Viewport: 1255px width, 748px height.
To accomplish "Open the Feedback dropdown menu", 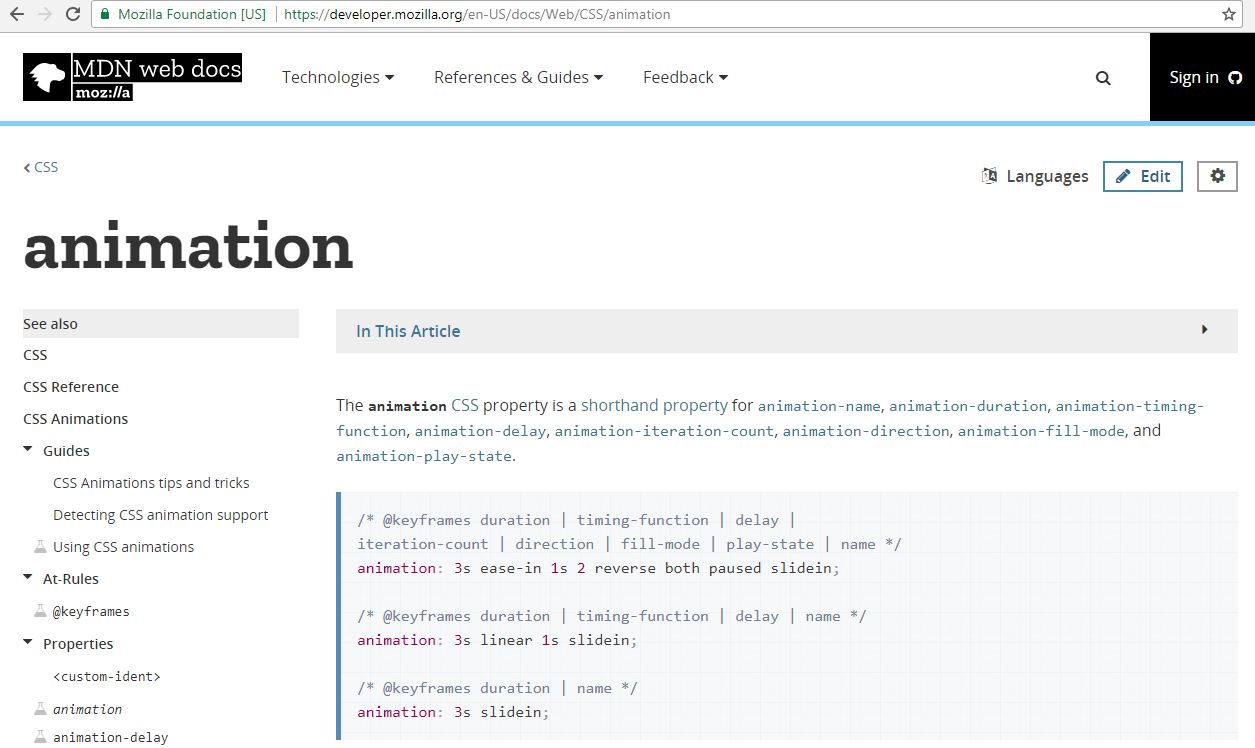I will tap(685, 77).
